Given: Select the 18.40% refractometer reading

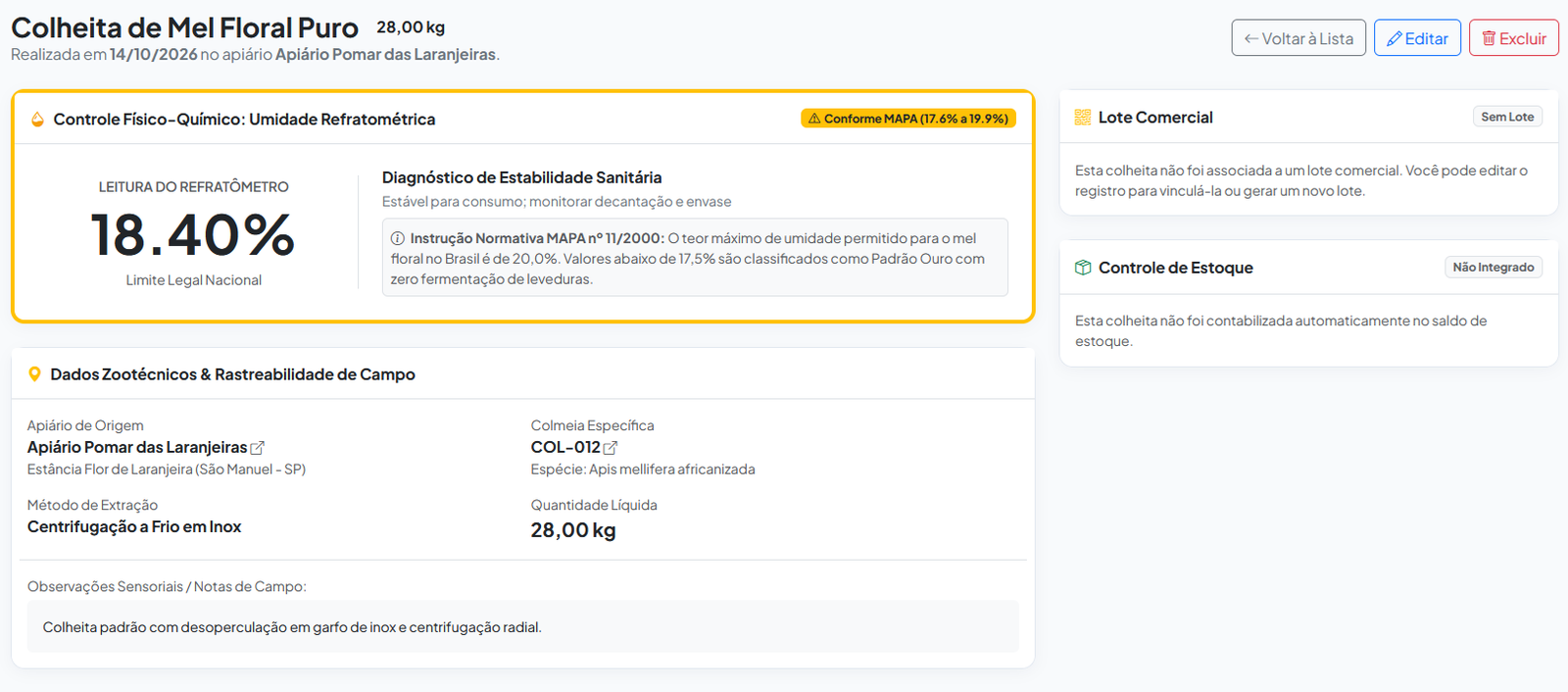Looking at the screenshot, I should pos(193,235).
